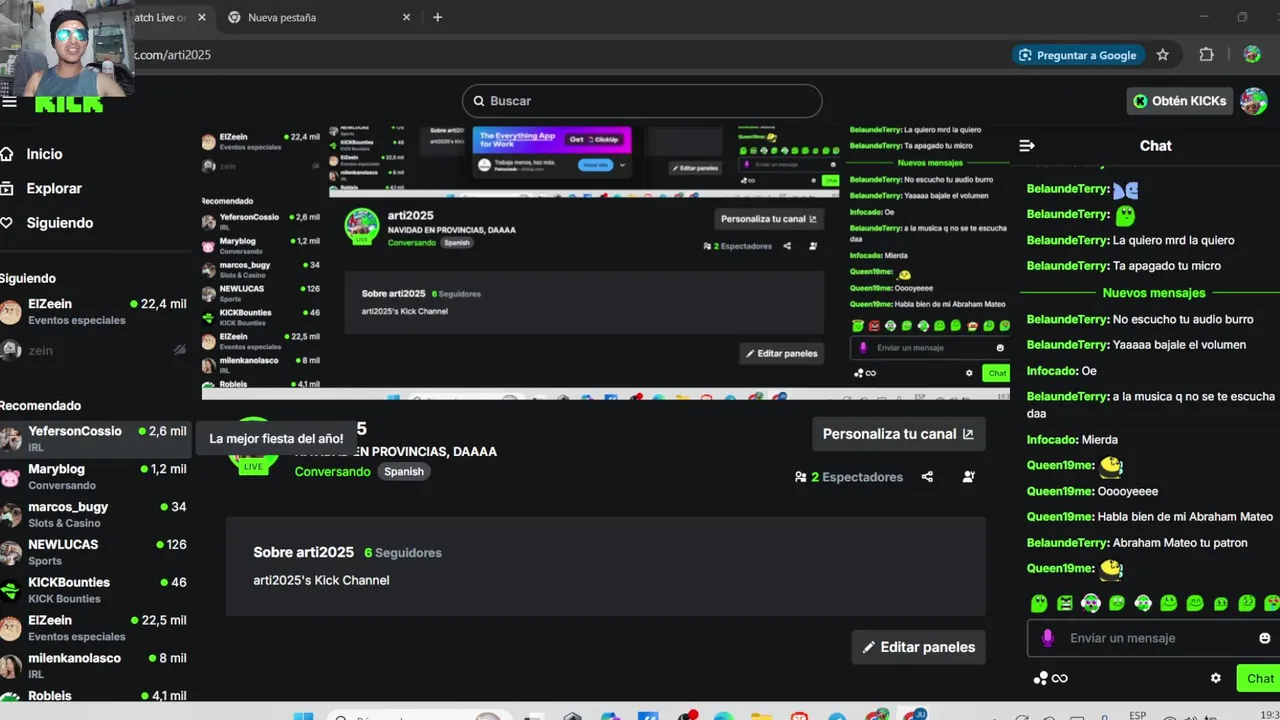Open a new browser tab

click(x=437, y=17)
